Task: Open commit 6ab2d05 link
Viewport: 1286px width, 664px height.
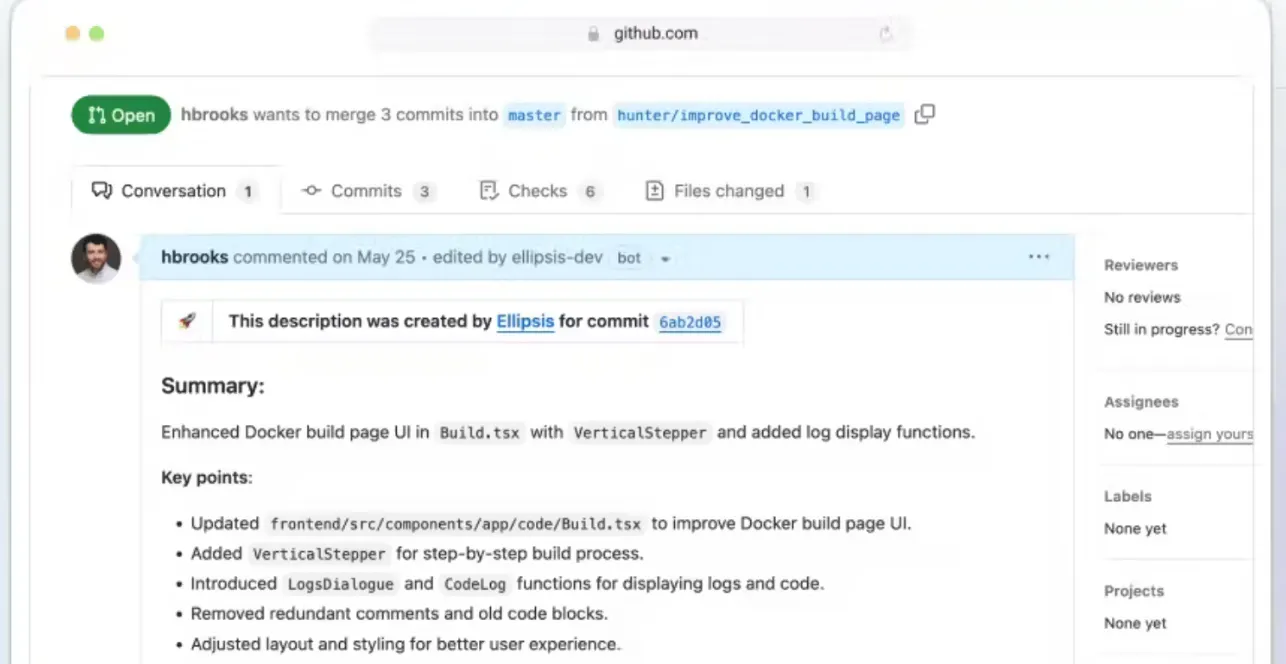Action: pyautogui.click(x=690, y=322)
